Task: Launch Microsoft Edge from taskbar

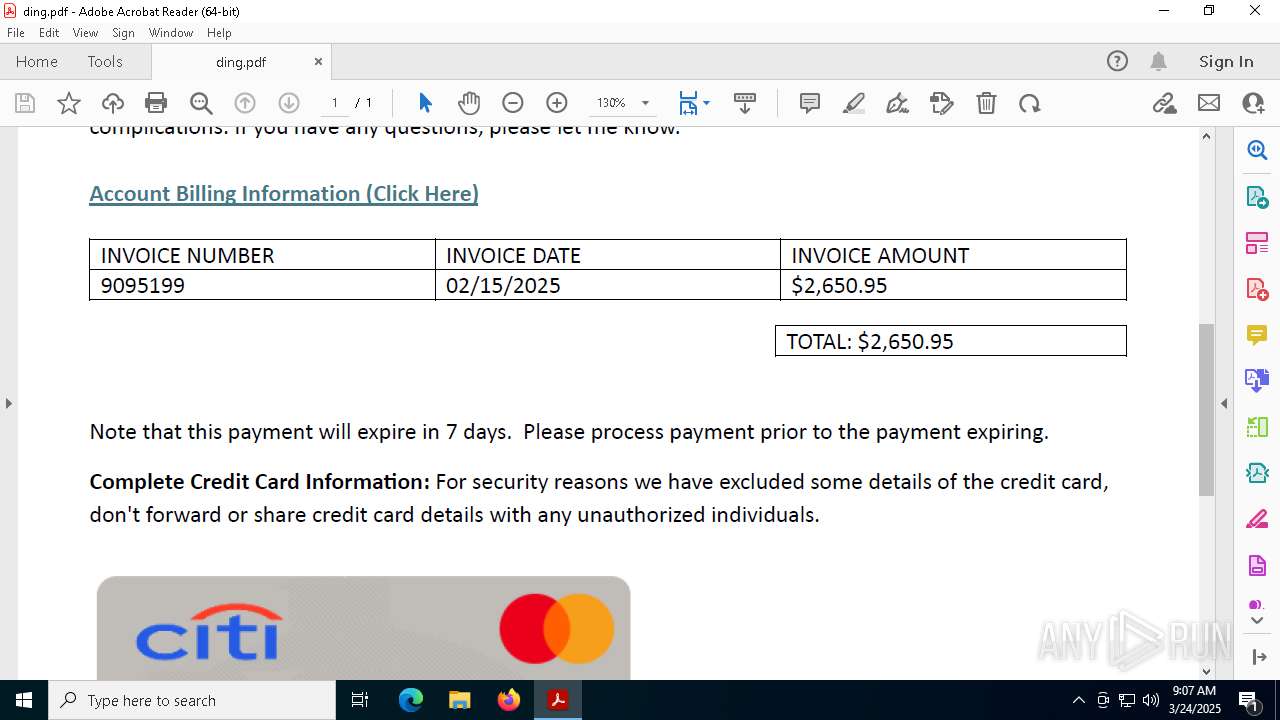Action: coord(411,700)
